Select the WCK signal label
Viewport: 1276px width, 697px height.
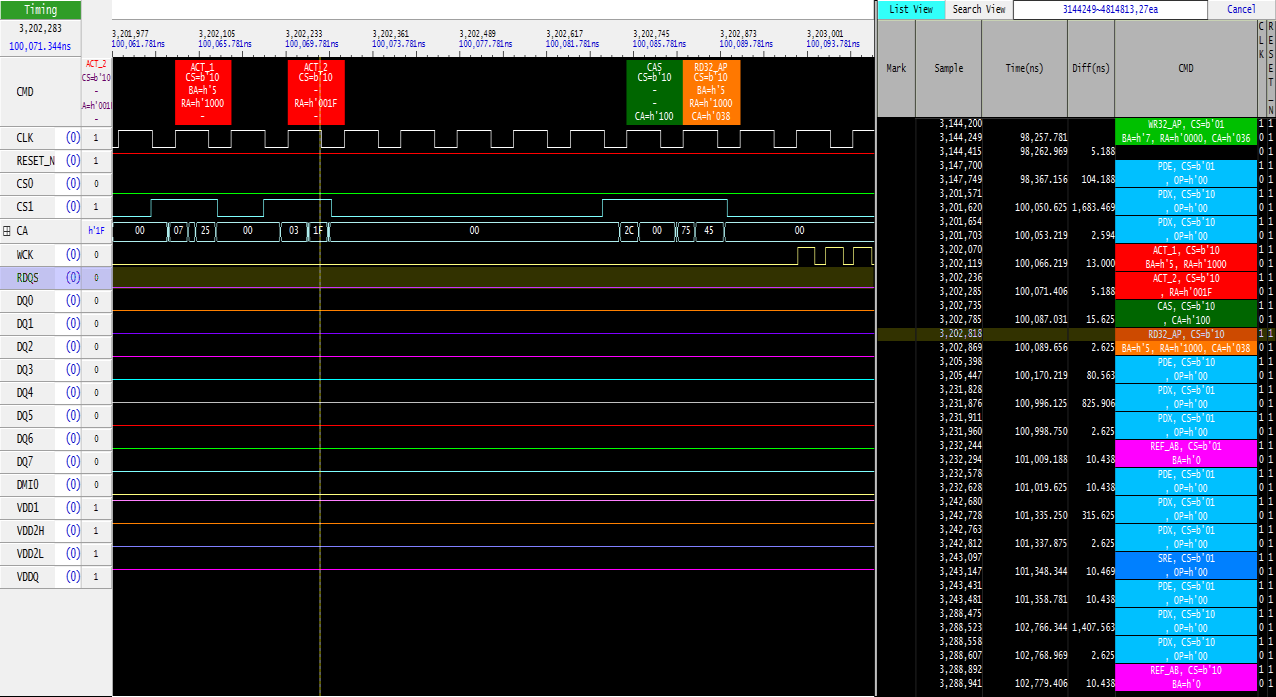[25, 254]
